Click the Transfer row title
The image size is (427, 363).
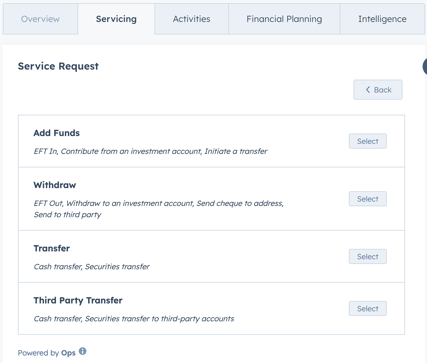pos(52,248)
